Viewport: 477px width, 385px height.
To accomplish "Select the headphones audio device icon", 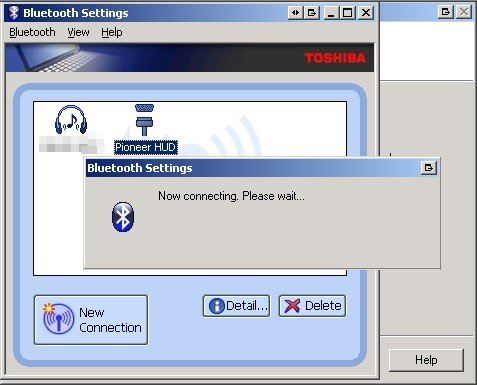I will (x=71, y=119).
